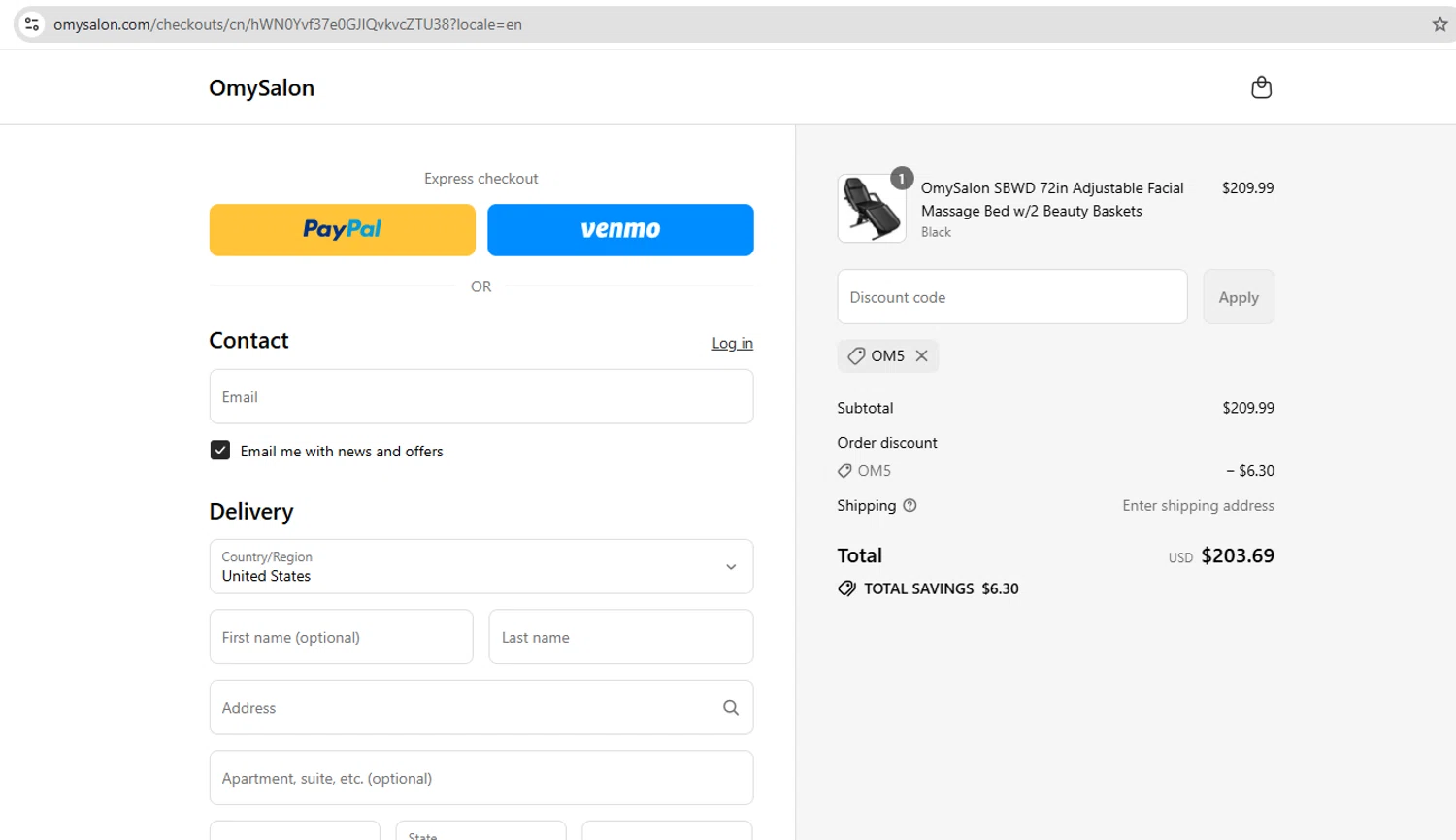
Task: Bookmark this page with the star icon
Action: pos(1439,24)
